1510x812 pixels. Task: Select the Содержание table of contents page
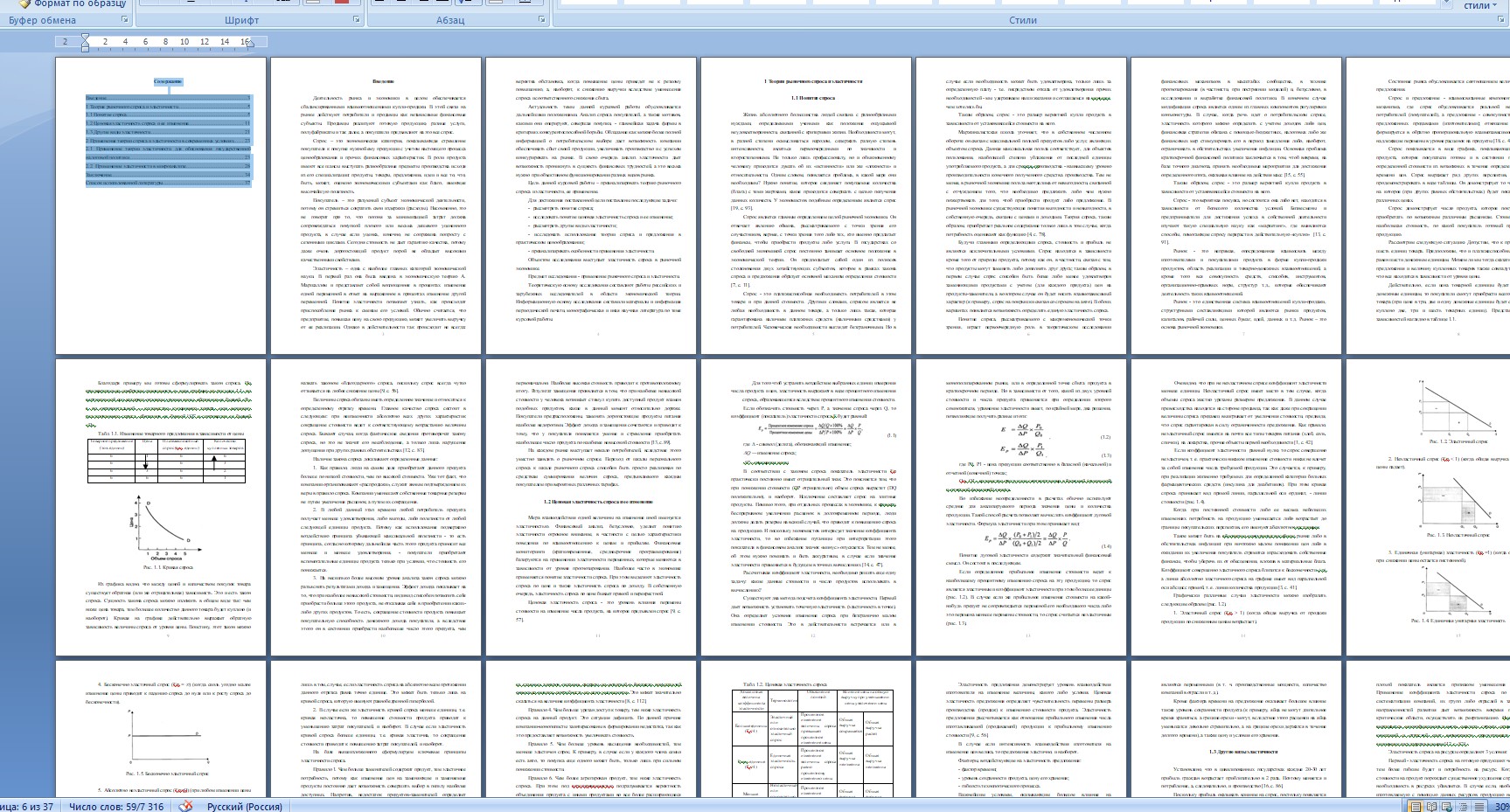pos(161,206)
